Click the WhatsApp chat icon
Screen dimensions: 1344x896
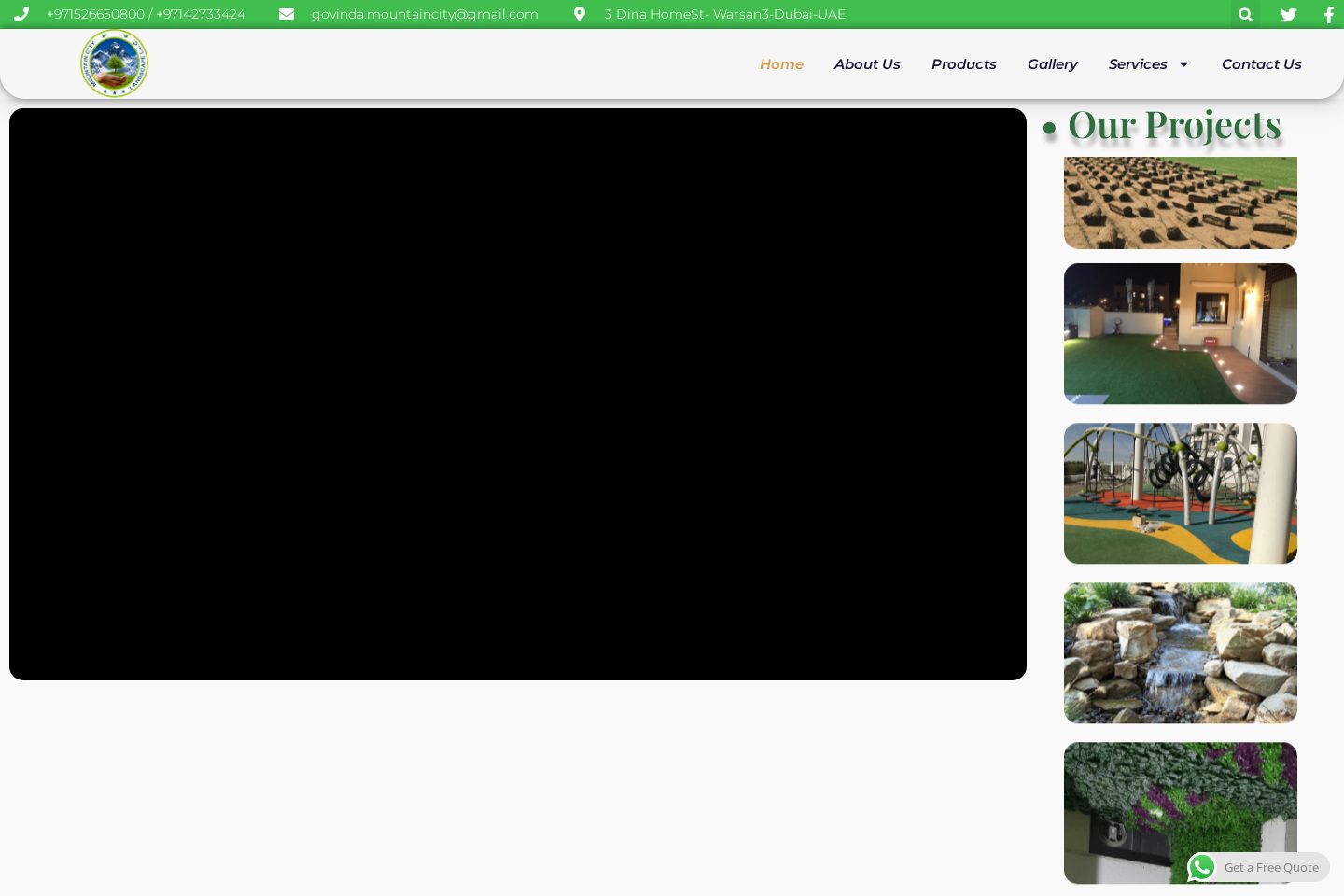pos(1202,867)
